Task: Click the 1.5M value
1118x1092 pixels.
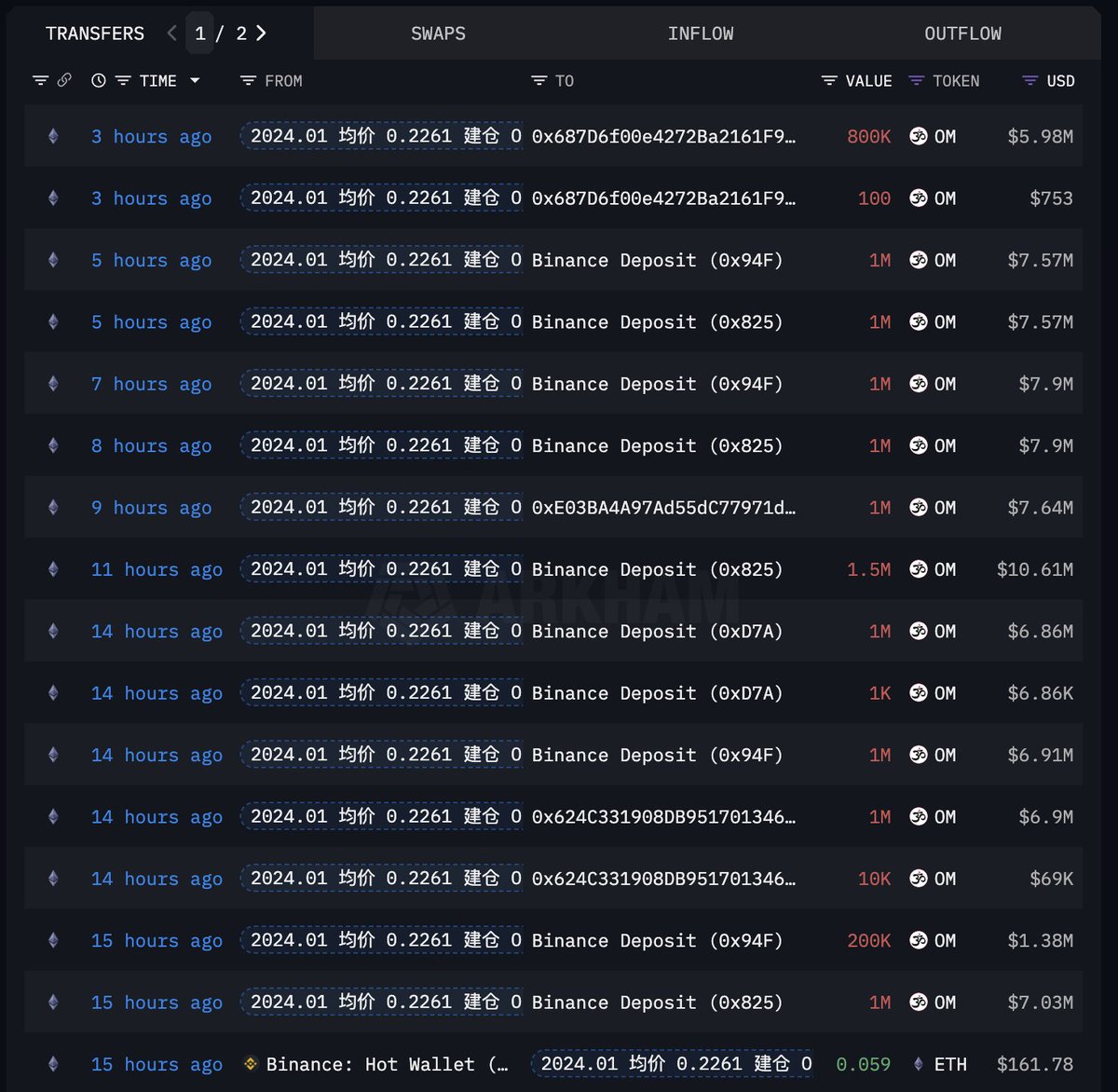Action: 868,569
